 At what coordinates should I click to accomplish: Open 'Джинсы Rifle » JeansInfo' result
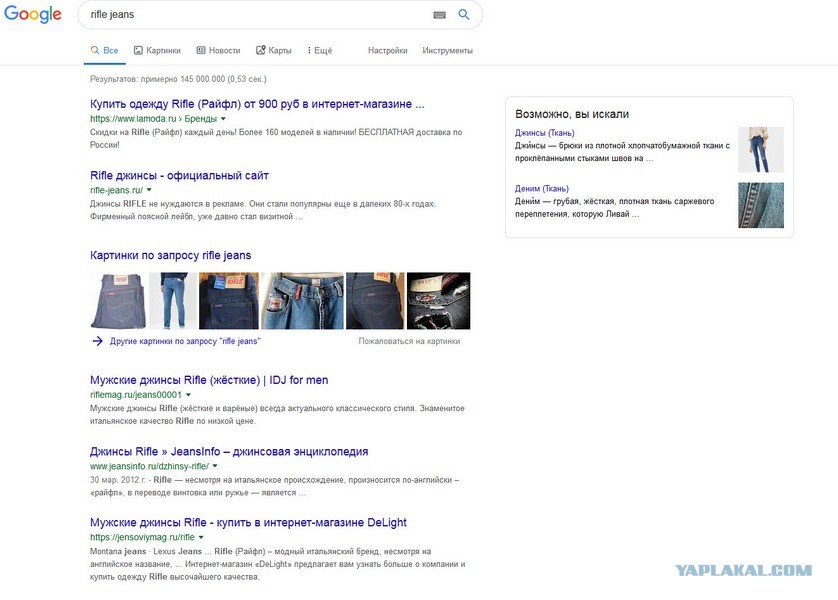pyautogui.click(x=229, y=451)
